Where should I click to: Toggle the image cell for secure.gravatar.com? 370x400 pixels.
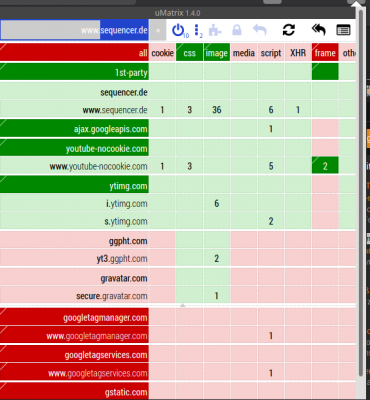click(x=217, y=296)
